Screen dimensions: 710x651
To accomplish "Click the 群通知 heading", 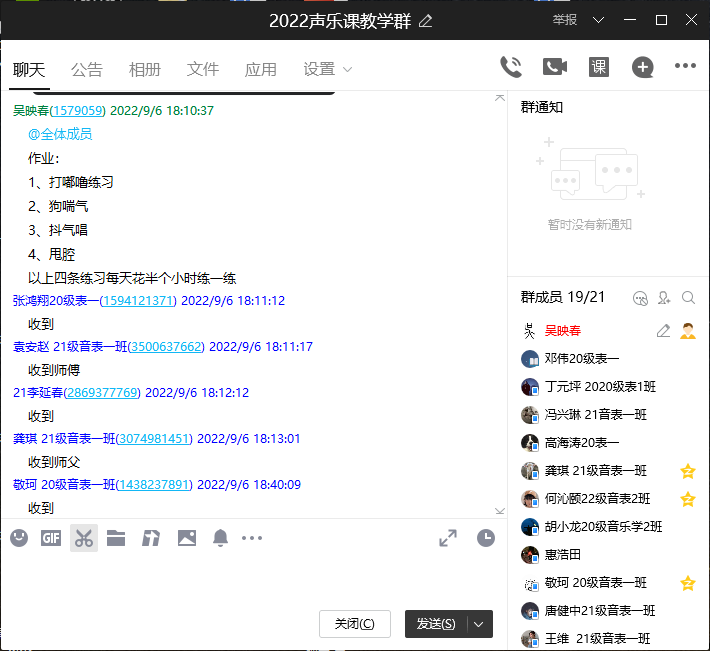I will [x=542, y=108].
